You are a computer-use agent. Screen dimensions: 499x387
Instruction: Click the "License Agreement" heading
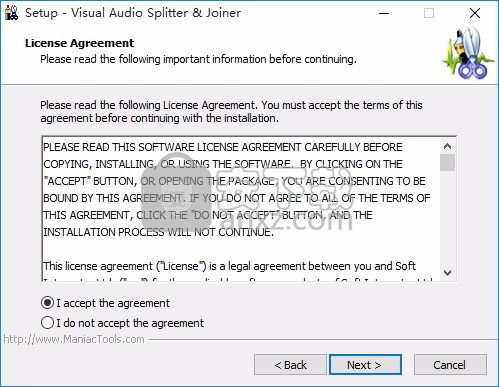click(79, 43)
